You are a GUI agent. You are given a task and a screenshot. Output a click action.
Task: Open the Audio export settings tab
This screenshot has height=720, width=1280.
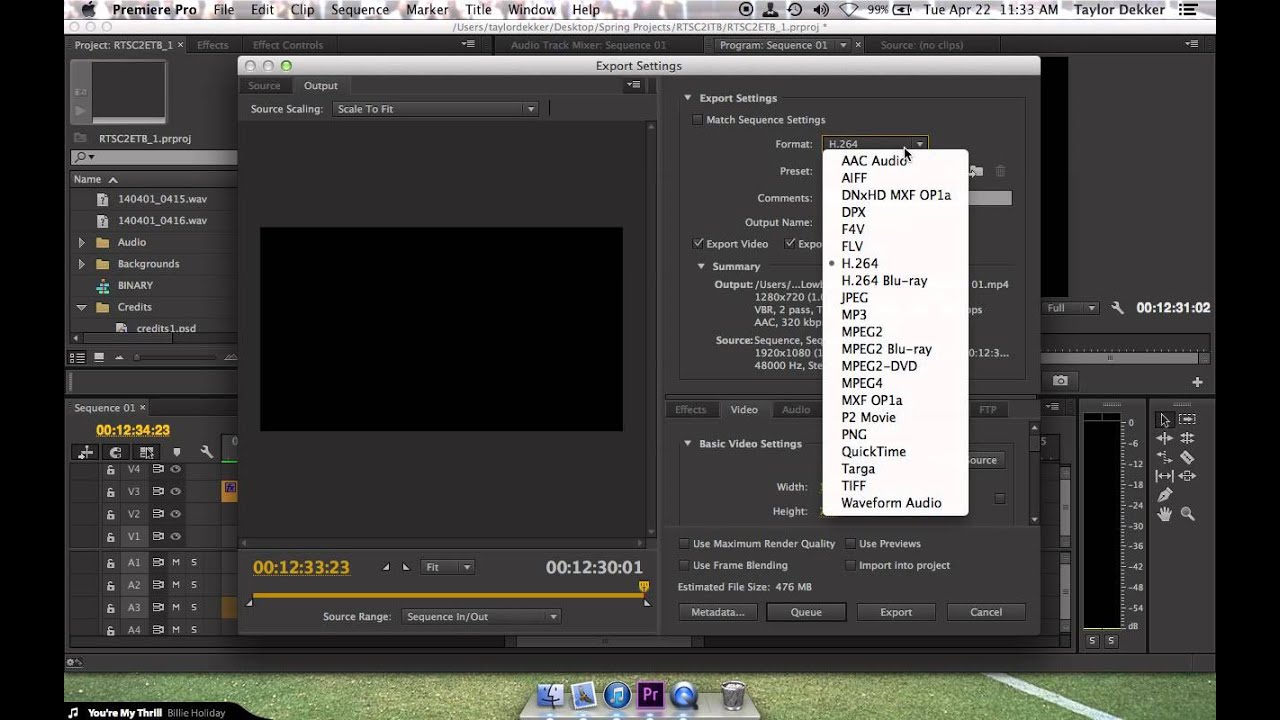point(796,410)
